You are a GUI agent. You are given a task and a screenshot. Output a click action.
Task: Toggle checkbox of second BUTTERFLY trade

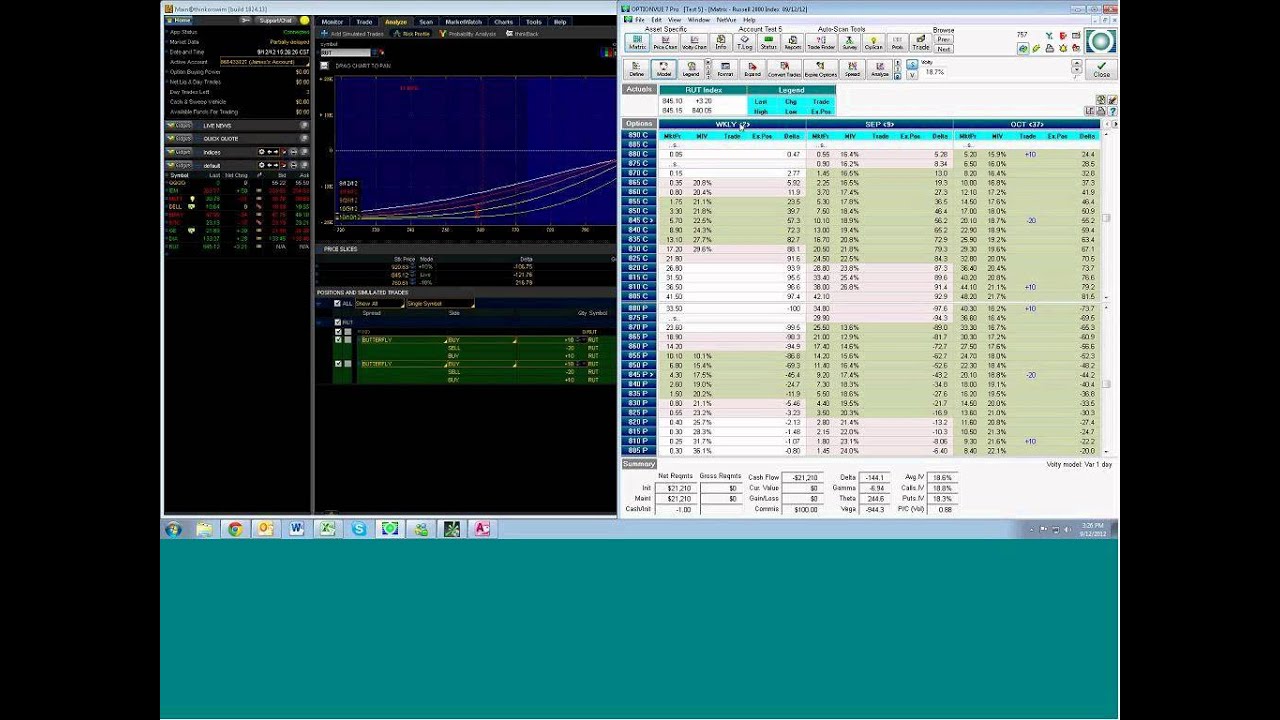coord(338,364)
